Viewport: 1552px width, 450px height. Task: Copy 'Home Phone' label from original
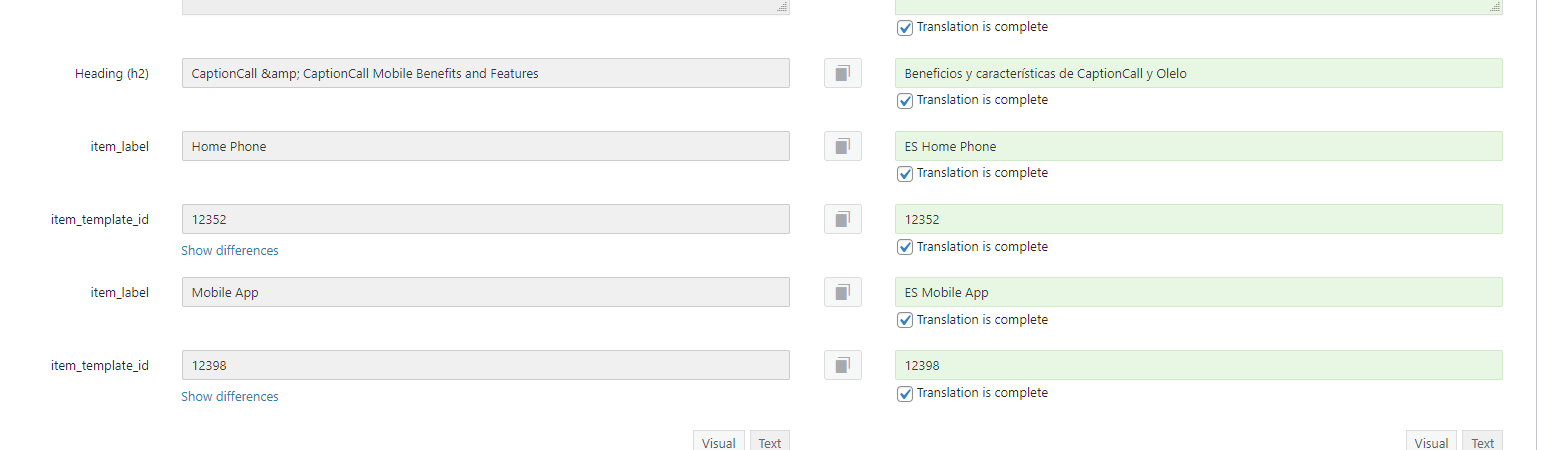point(843,146)
